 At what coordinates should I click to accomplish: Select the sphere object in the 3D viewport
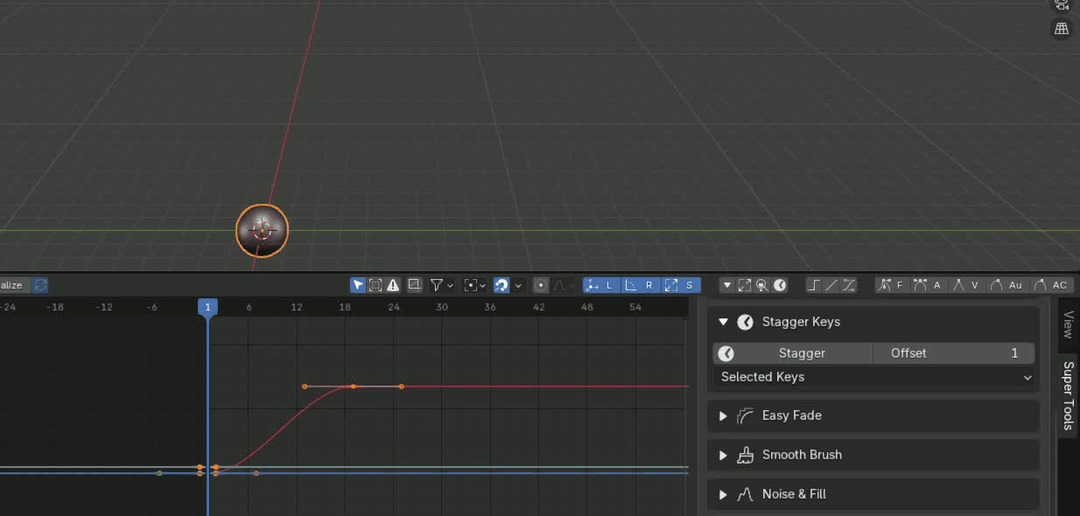[262, 231]
